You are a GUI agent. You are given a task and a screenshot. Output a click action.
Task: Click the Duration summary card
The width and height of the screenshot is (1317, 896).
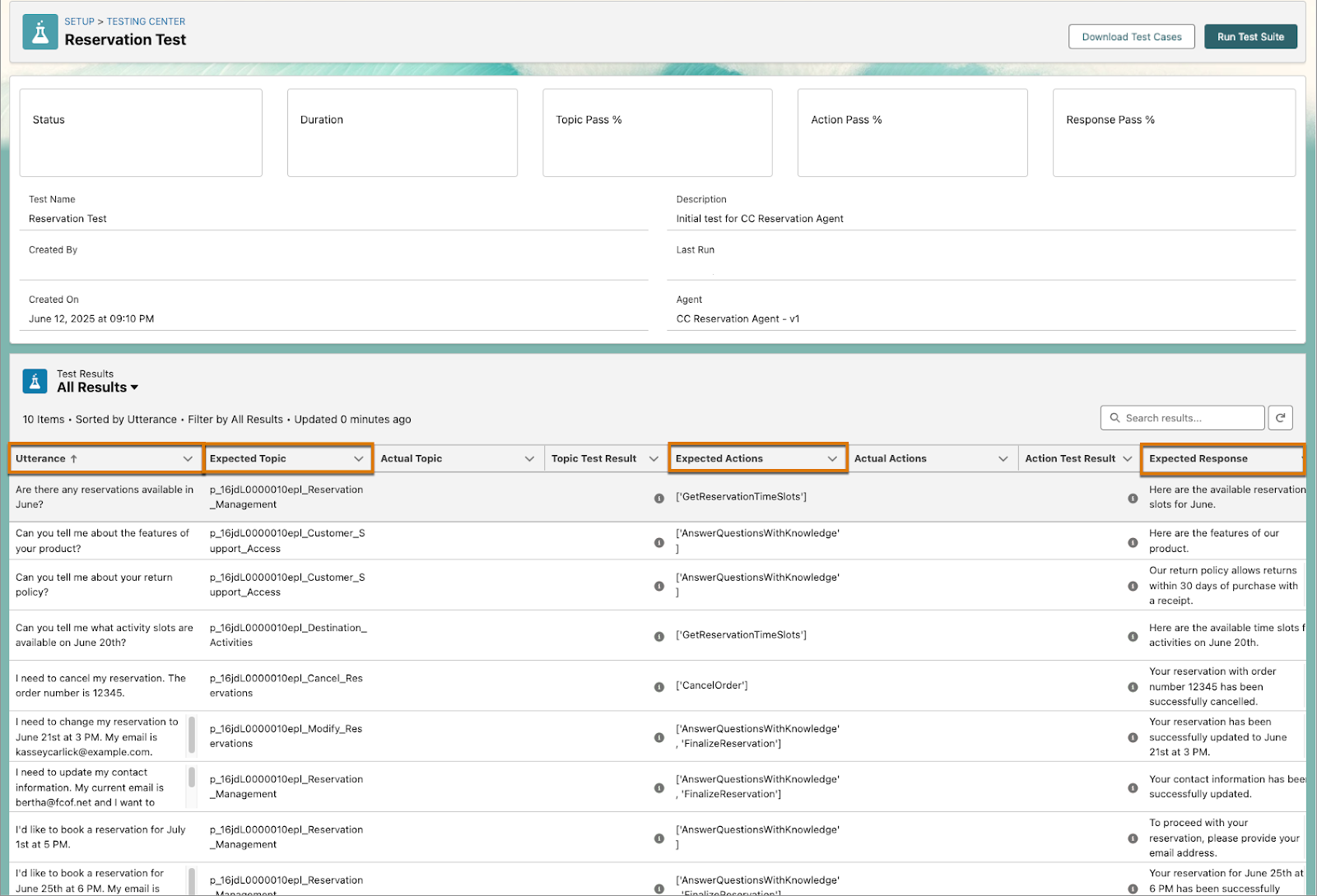pyautogui.click(x=403, y=132)
